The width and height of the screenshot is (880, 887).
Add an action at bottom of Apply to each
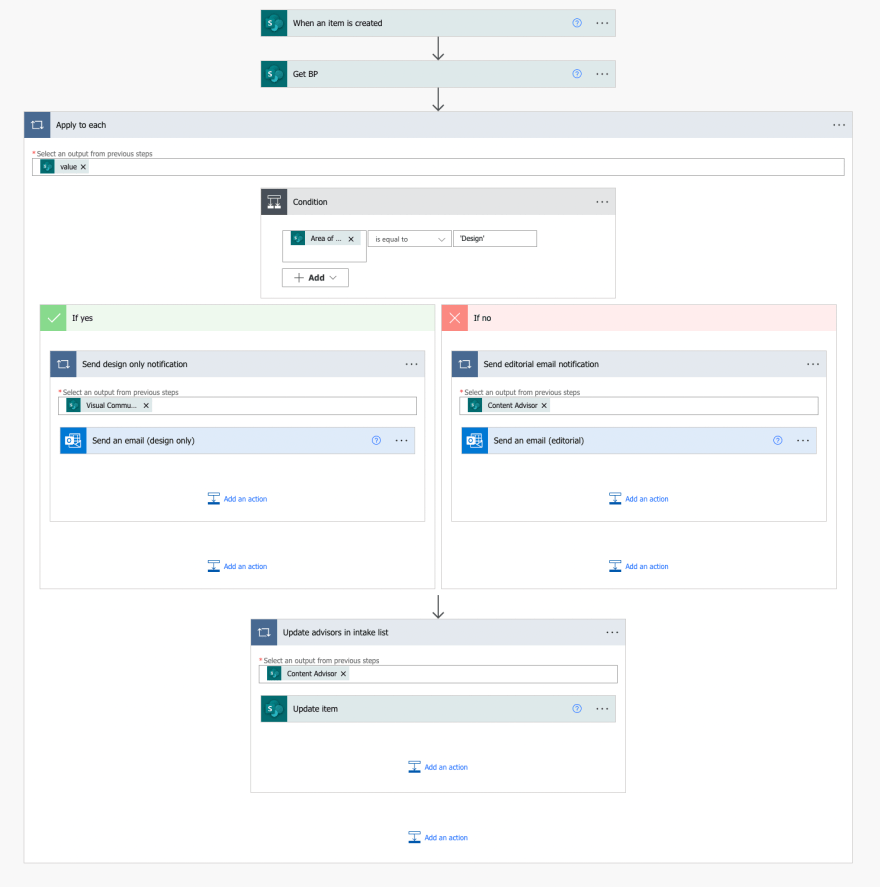[438, 838]
